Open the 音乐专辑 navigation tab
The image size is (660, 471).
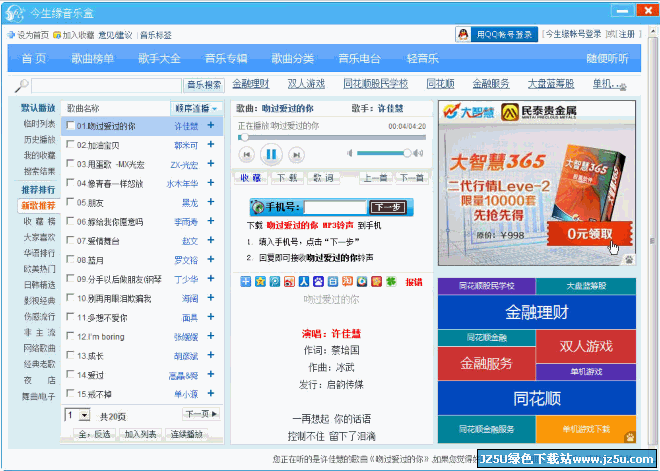coord(226,59)
